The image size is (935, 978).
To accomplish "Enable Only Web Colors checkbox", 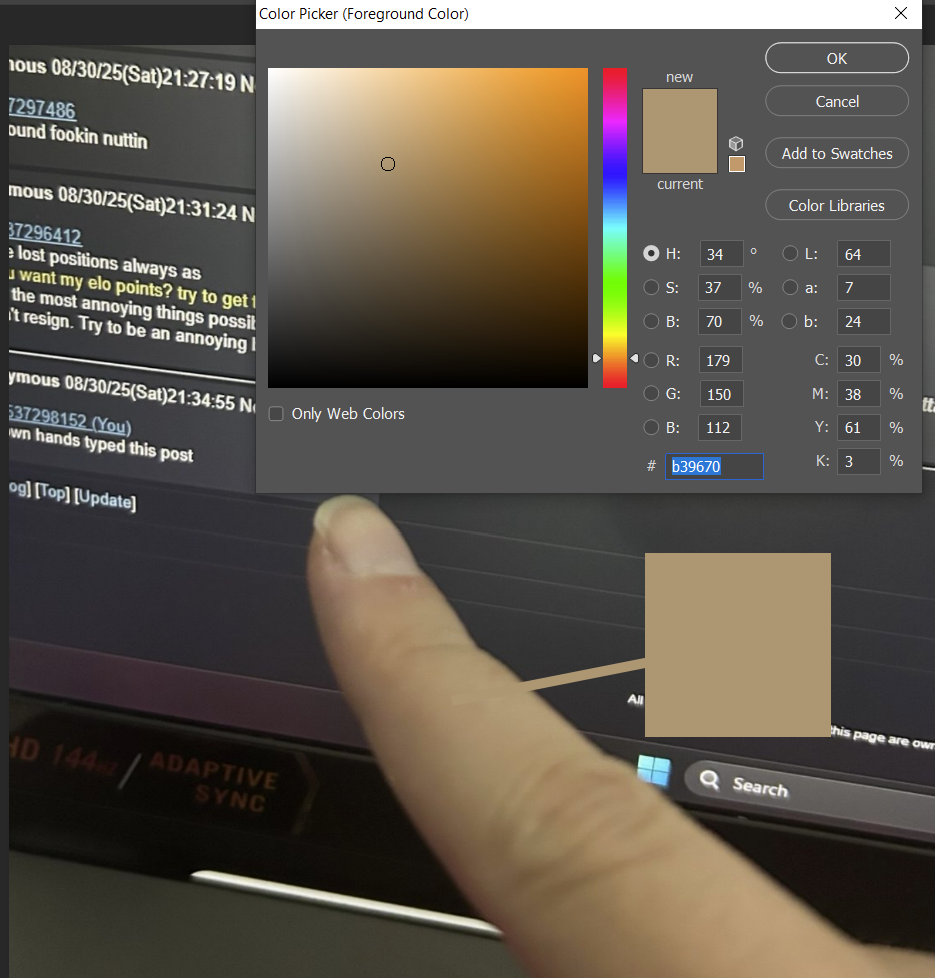I will tap(276, 414).
